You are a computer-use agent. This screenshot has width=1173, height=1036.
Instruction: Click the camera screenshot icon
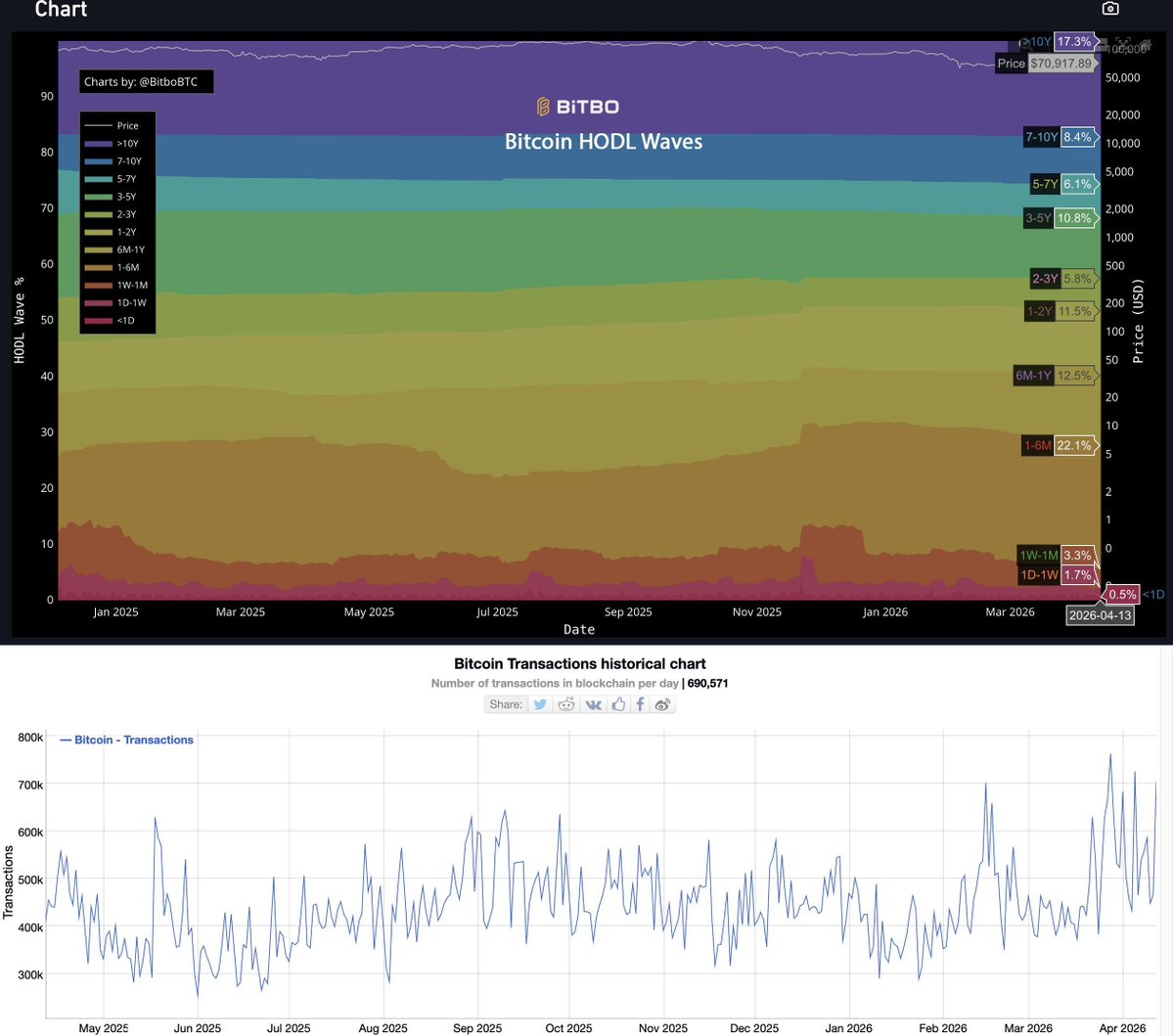click(1109, 9)
